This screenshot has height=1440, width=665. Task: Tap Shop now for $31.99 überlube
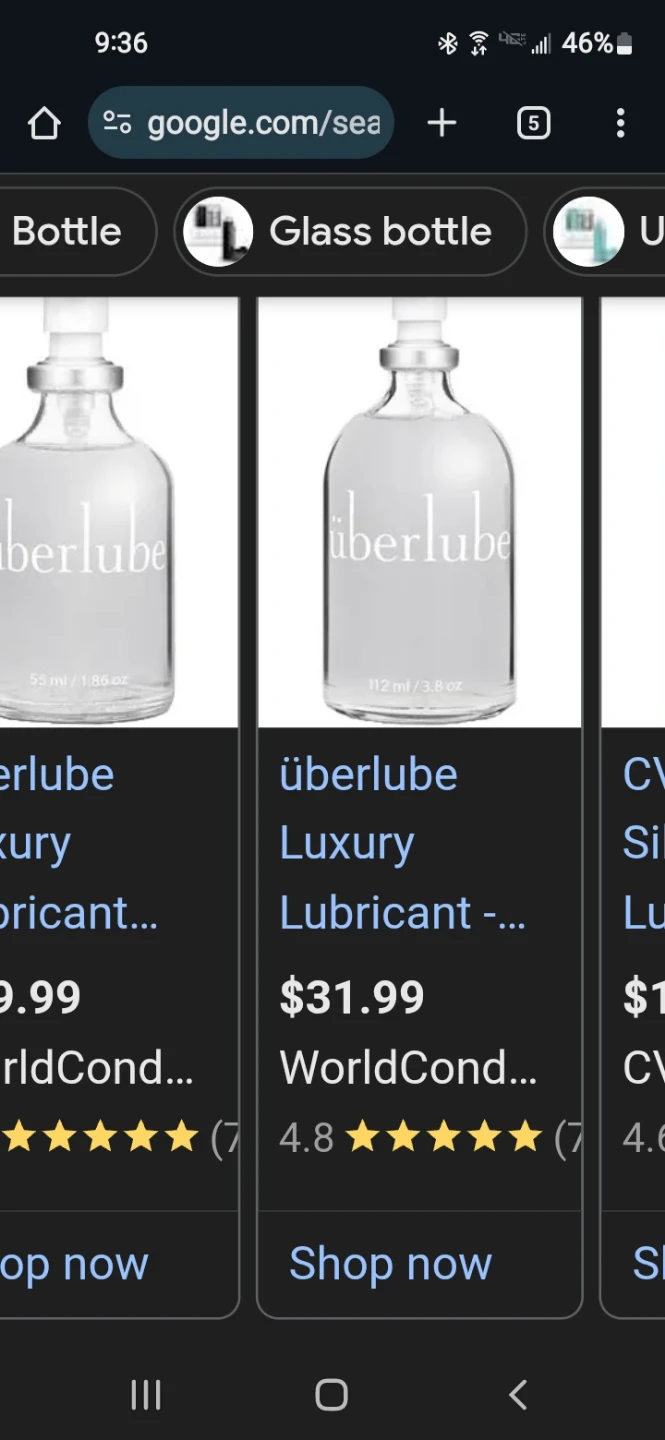tap(390, 1264)
